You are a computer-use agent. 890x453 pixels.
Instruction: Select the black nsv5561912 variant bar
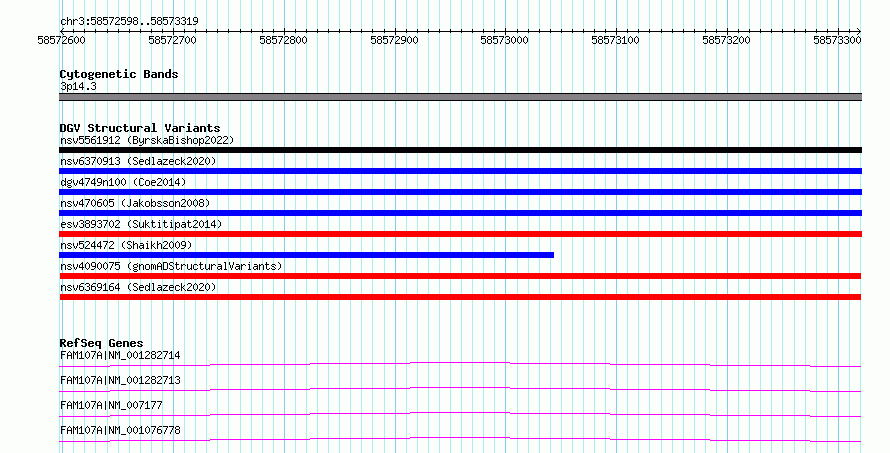click(x=460, y=150)
